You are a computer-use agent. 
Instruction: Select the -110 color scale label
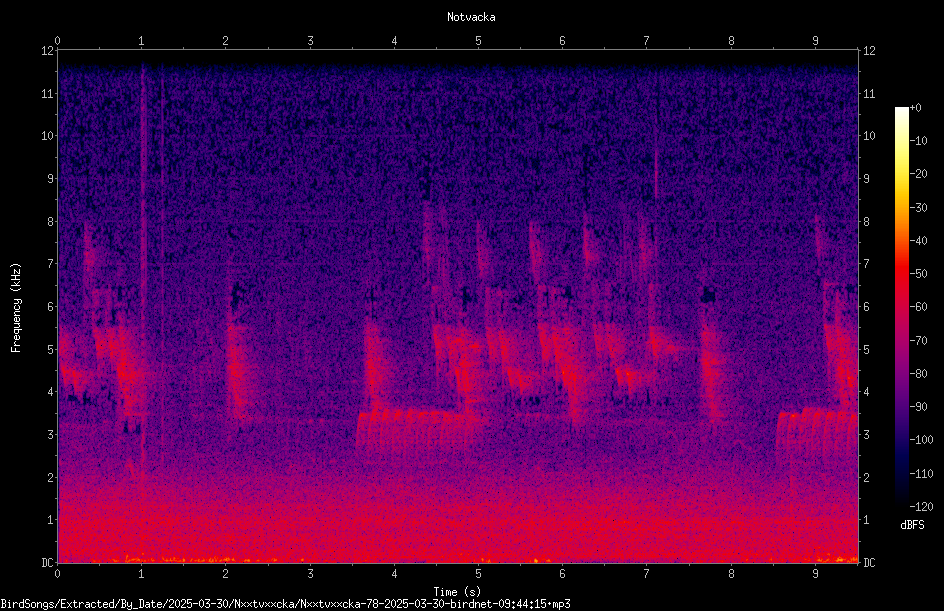pyautogui.click(x=922, y=474)
